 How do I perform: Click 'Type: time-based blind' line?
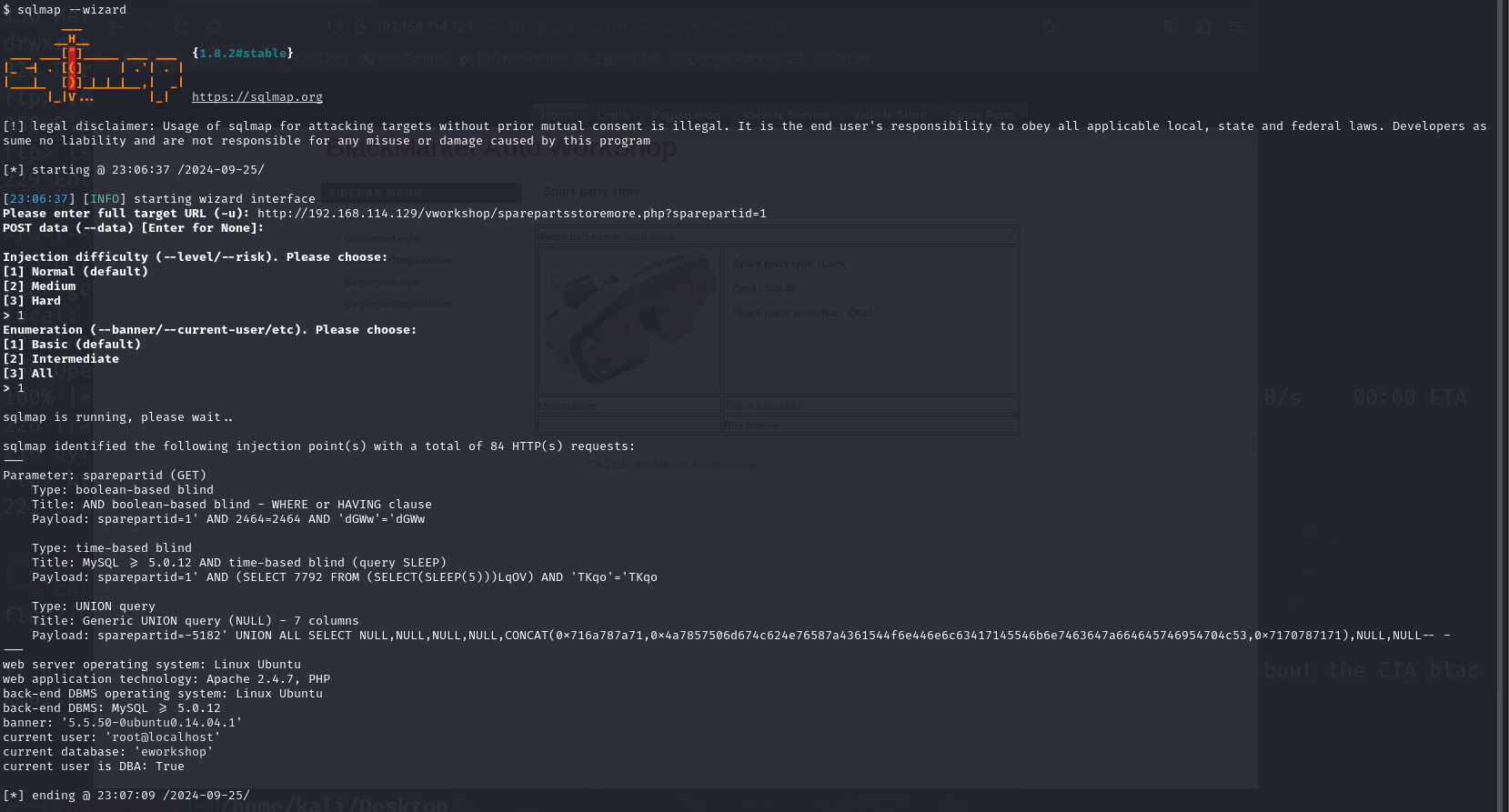pos(112,547)
